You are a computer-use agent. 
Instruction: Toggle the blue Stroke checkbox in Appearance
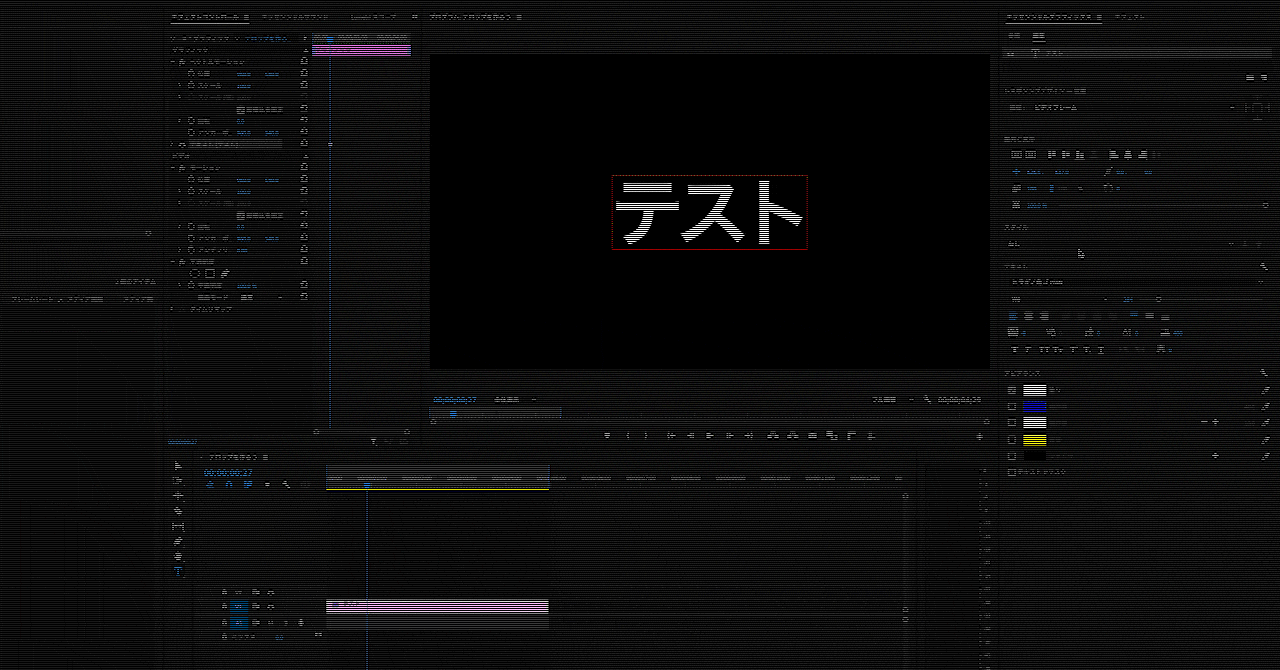pyautogui.click(x=1012, y=406)
